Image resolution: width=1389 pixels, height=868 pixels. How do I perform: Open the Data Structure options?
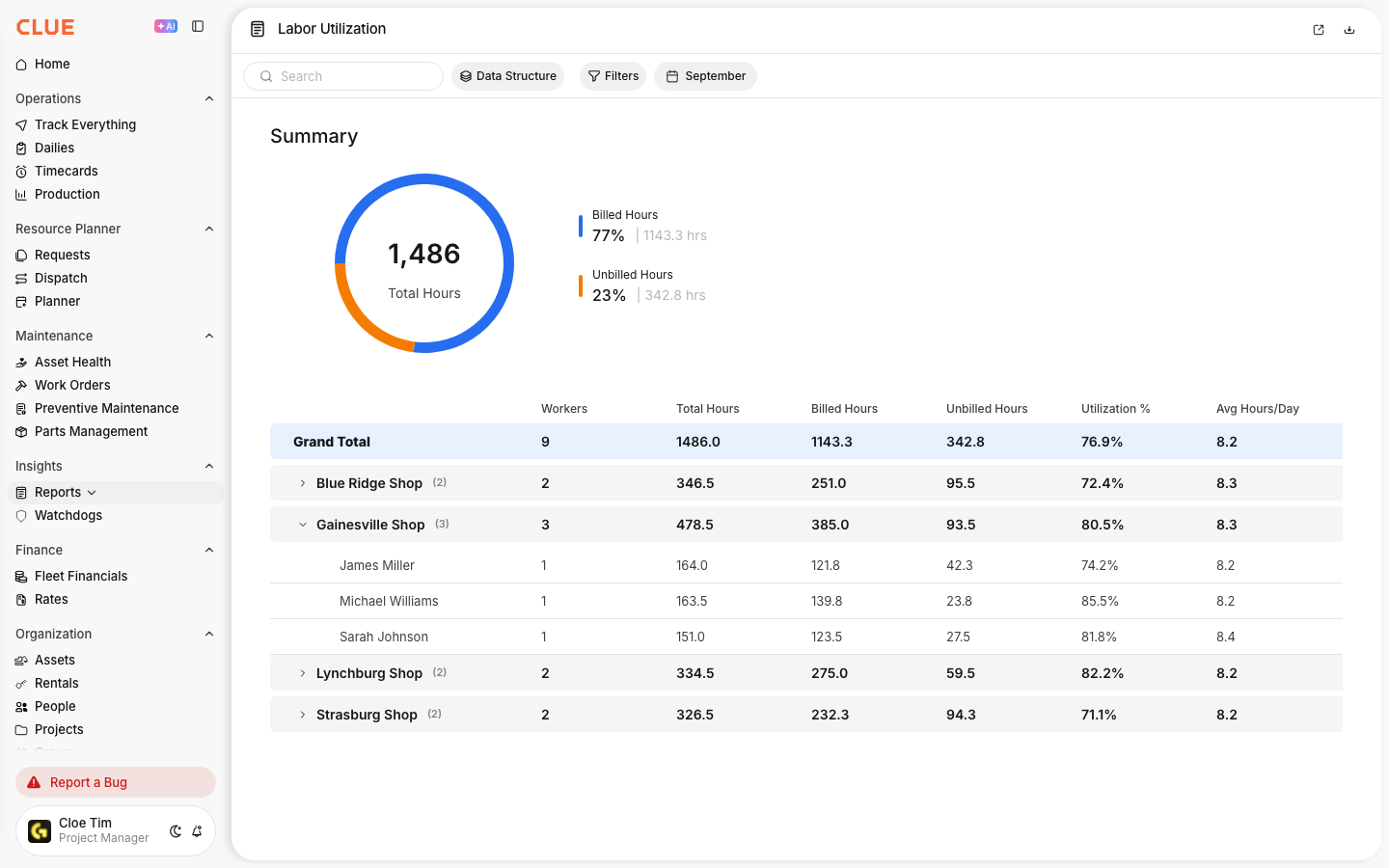pos(507,76)
